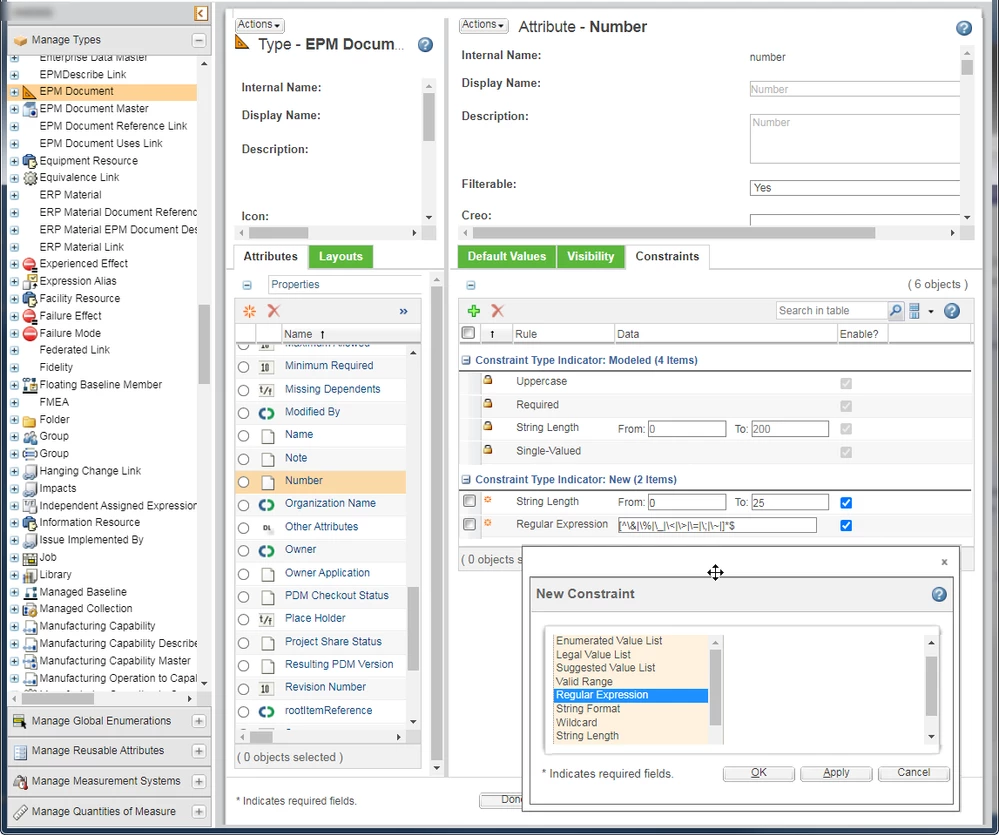Click the attribute list vertical scrollbar
The height and width of the screenshot is (835, 999).
click(413, 627)
